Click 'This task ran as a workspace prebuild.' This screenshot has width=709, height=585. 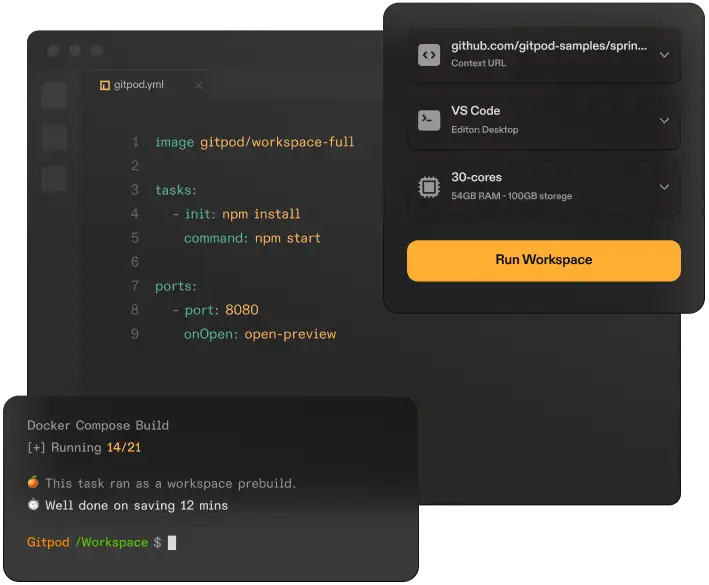point(170,484)
